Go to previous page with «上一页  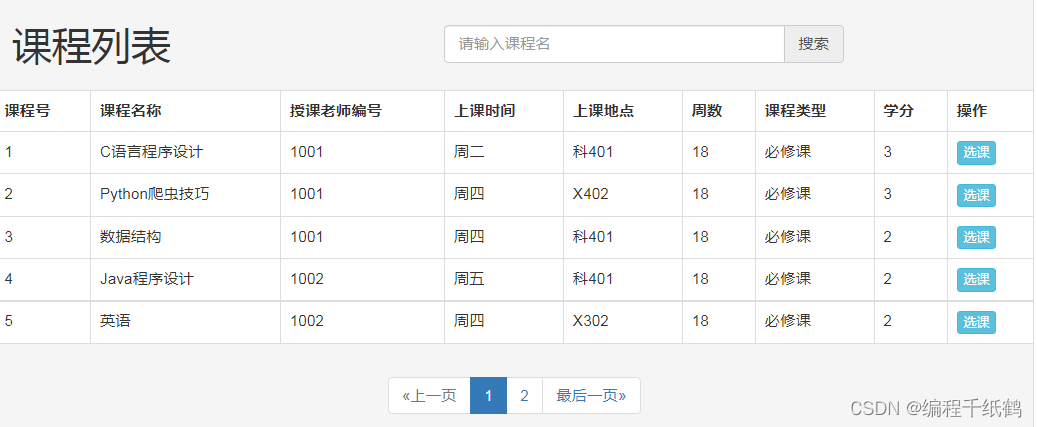[429, 395]
